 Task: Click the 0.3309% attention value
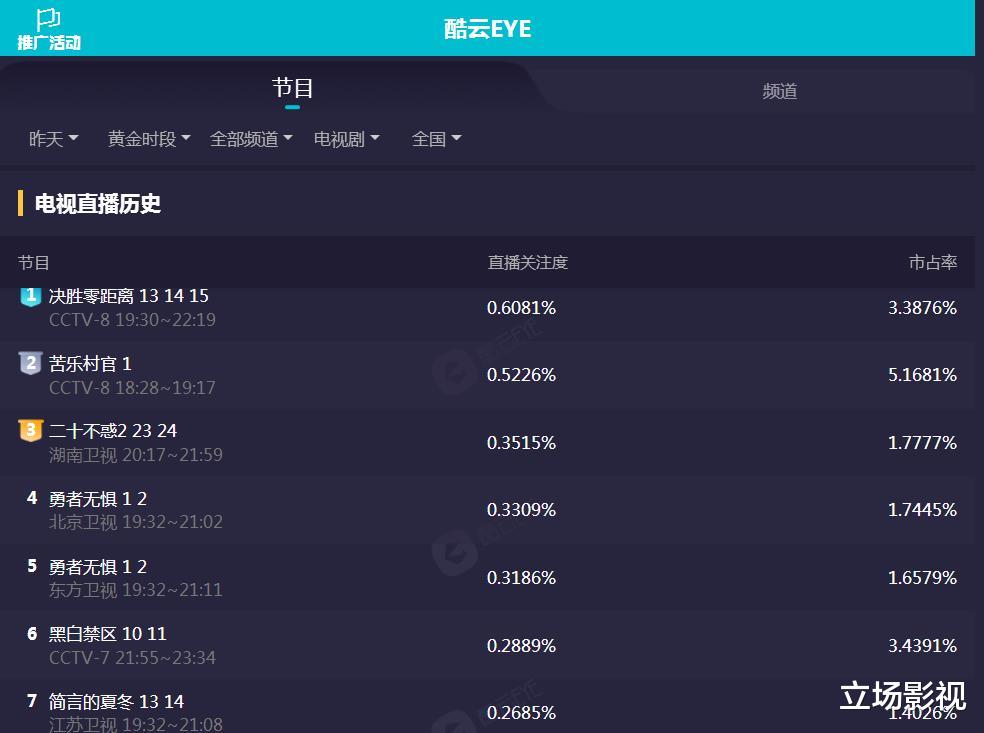(x=521, y=510)
